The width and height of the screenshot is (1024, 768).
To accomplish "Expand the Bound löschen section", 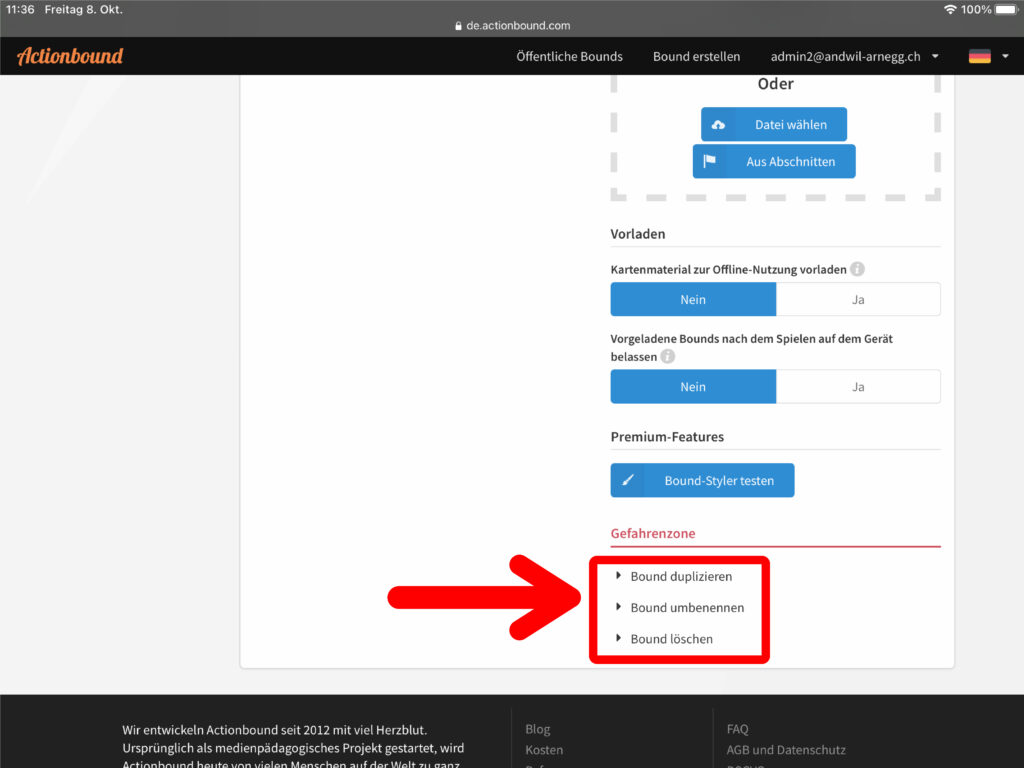I will (670, 638).
